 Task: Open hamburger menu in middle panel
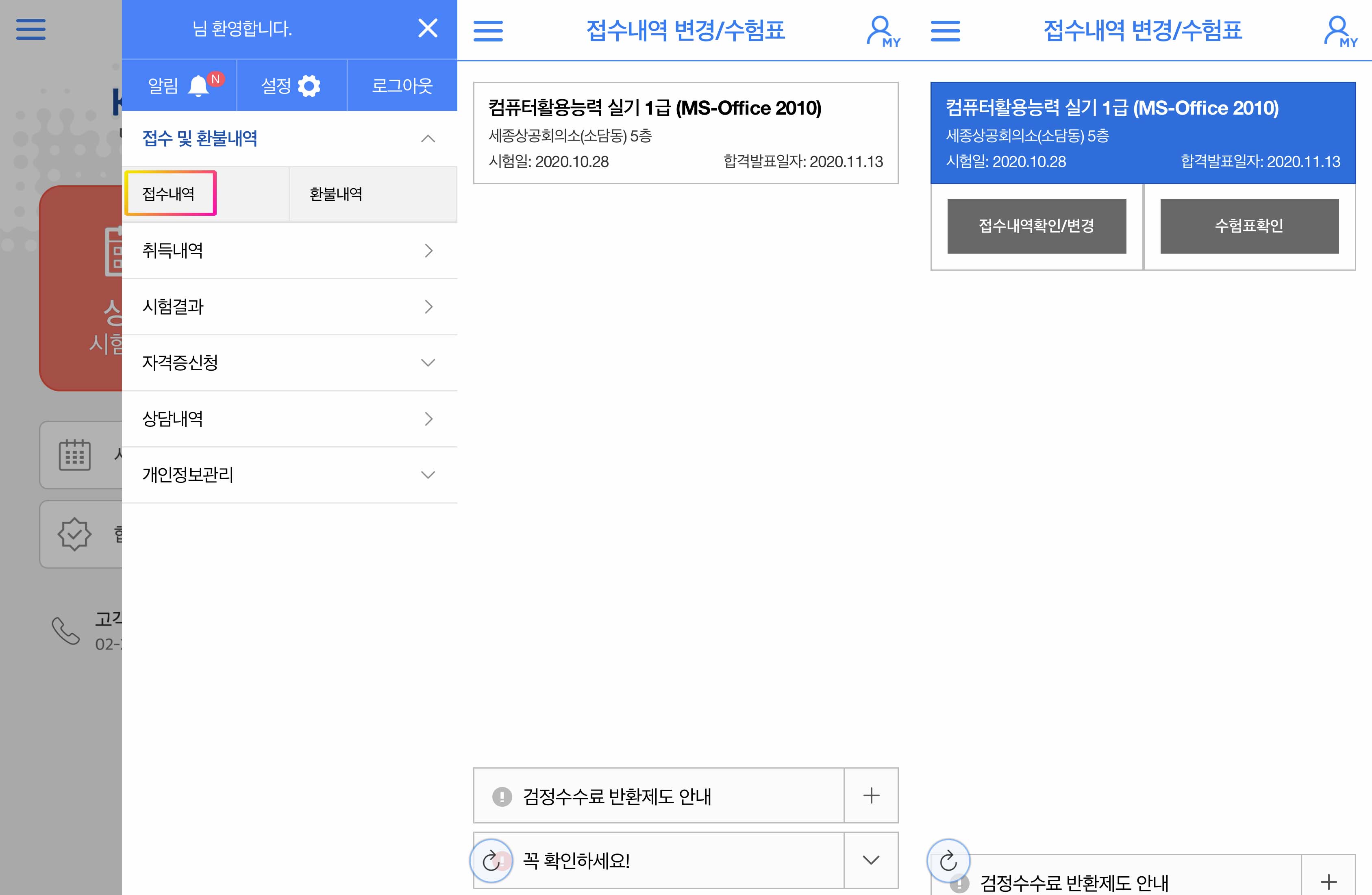488,30
